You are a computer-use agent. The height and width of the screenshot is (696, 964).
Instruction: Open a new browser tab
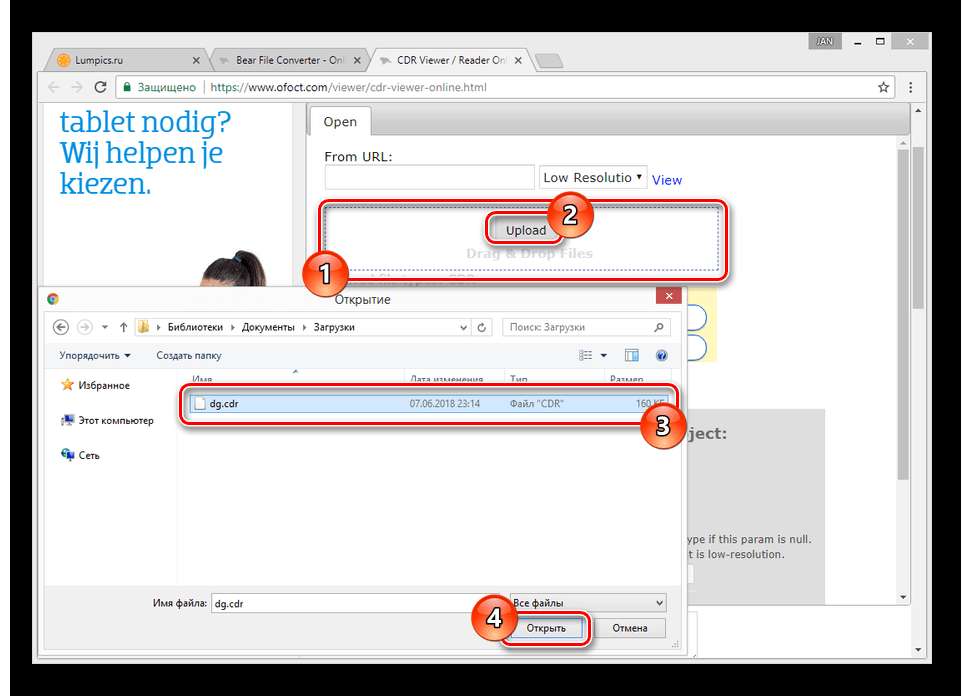tap(548, 60)
